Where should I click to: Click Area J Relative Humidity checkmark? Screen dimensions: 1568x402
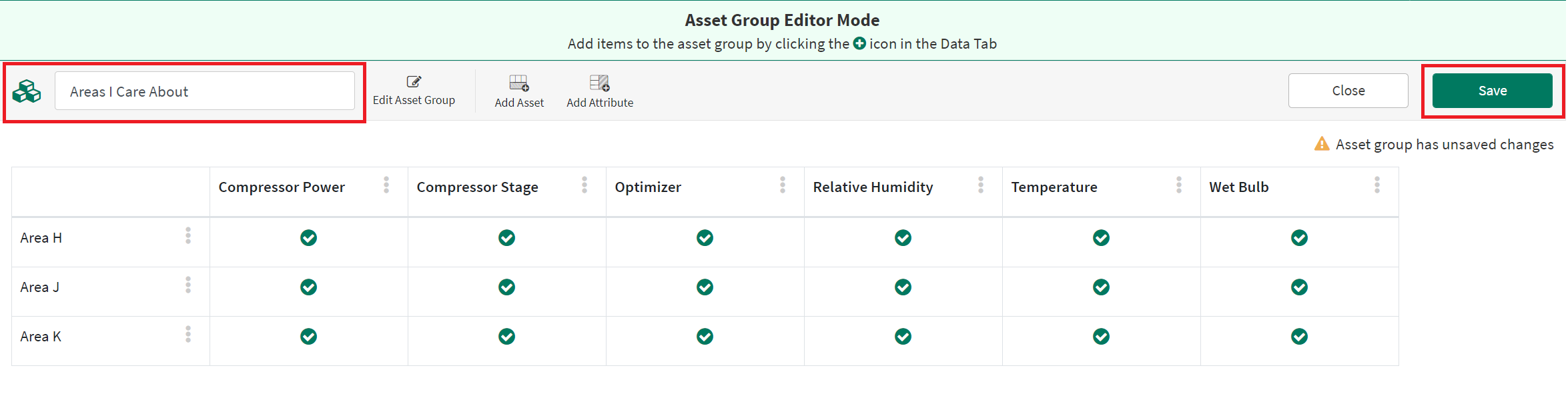[x=903, y=287]
